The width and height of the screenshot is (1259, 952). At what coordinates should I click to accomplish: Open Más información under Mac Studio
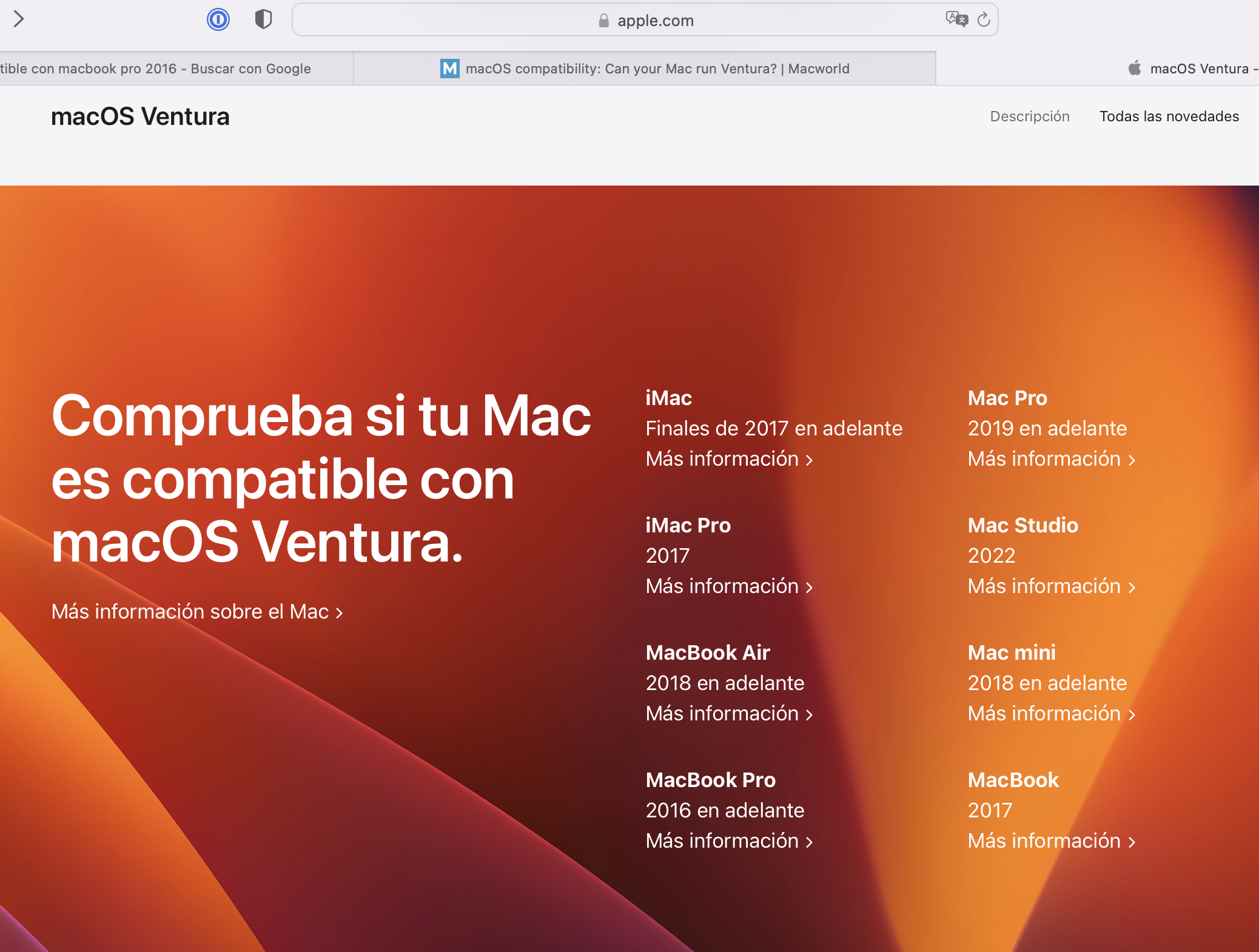pos(1051,586)
